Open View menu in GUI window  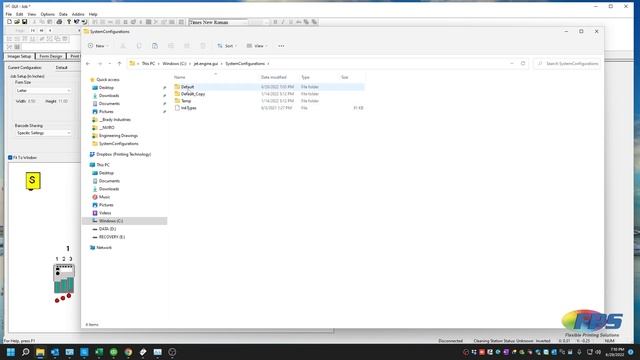tap(32, 14)
